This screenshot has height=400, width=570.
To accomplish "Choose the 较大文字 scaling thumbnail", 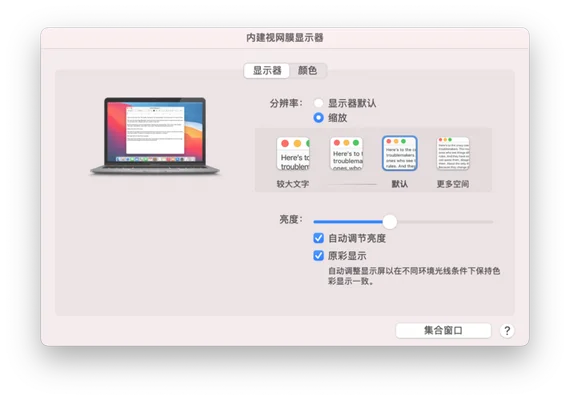I will pos(293,153).
